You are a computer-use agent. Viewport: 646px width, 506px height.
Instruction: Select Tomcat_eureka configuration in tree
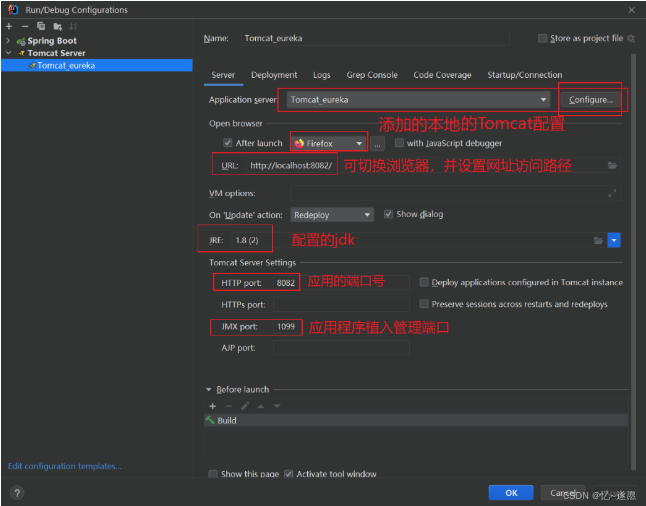(97, 66)
